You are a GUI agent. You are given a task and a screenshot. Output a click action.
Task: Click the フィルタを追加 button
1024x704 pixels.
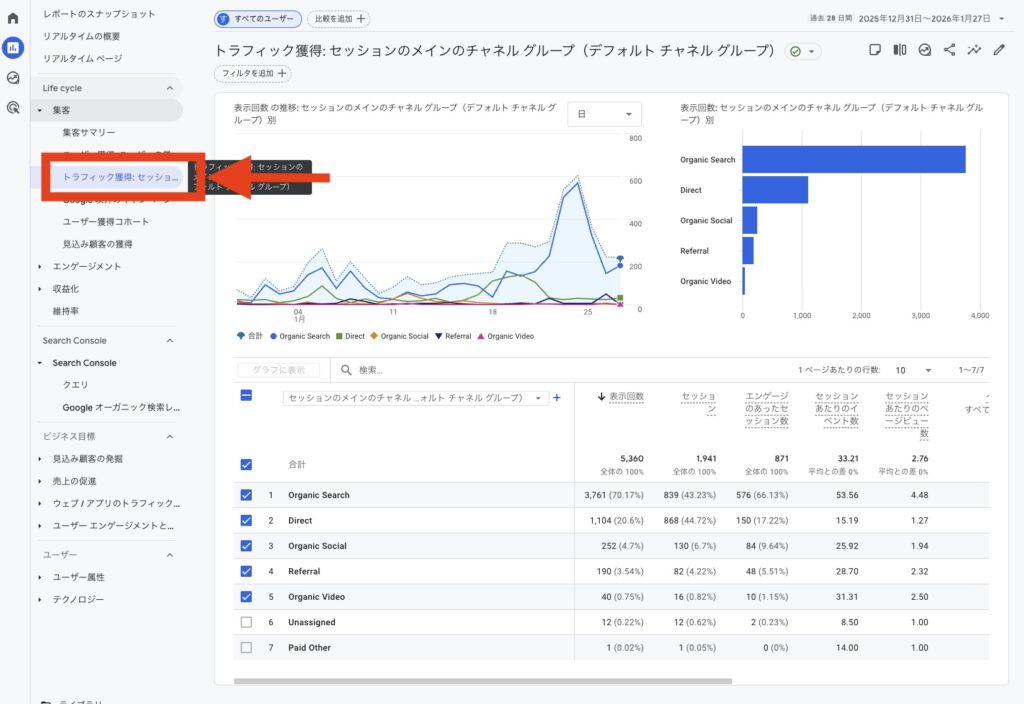252,73
